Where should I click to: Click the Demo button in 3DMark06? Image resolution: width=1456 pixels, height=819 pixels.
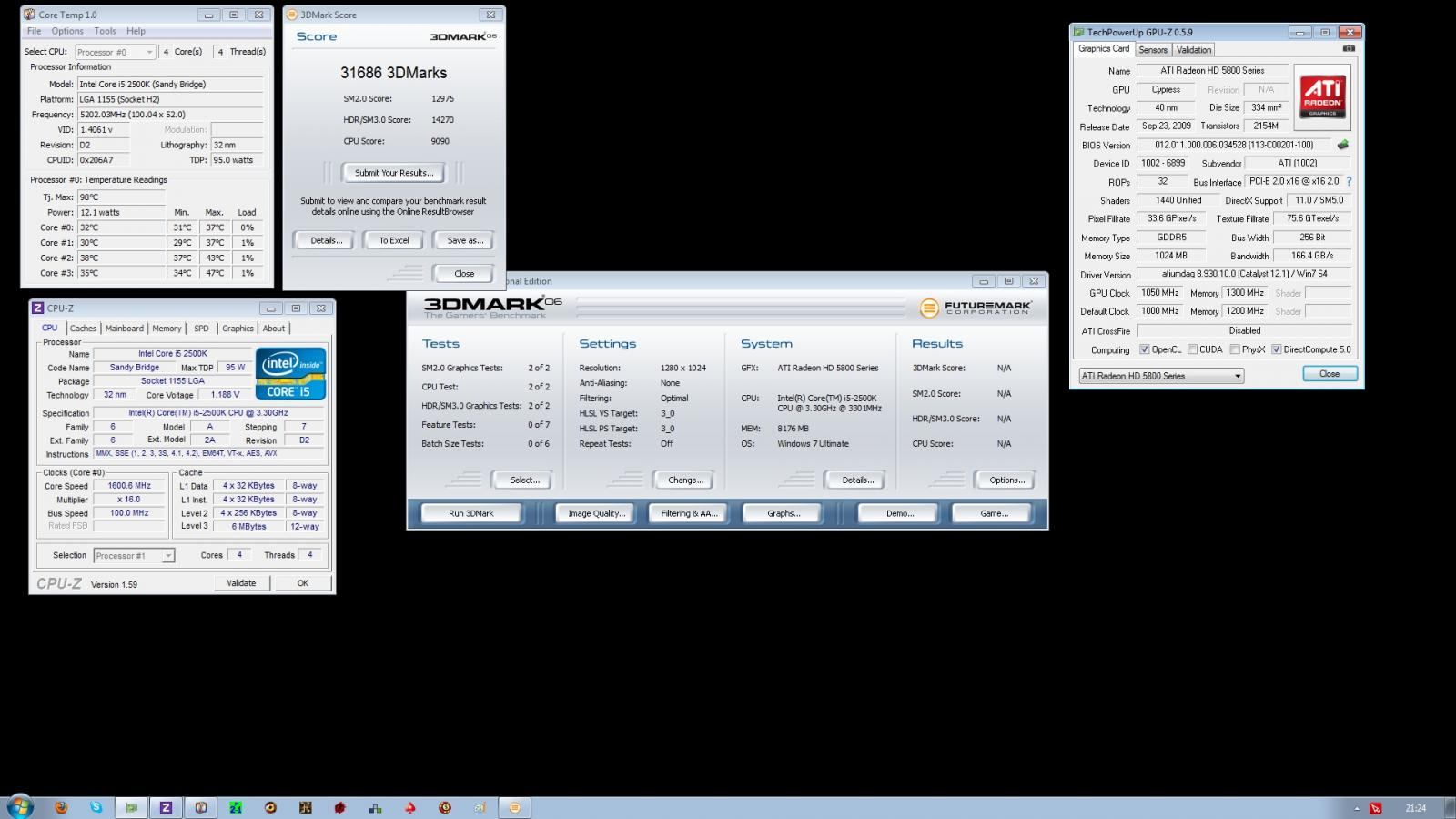899,513
